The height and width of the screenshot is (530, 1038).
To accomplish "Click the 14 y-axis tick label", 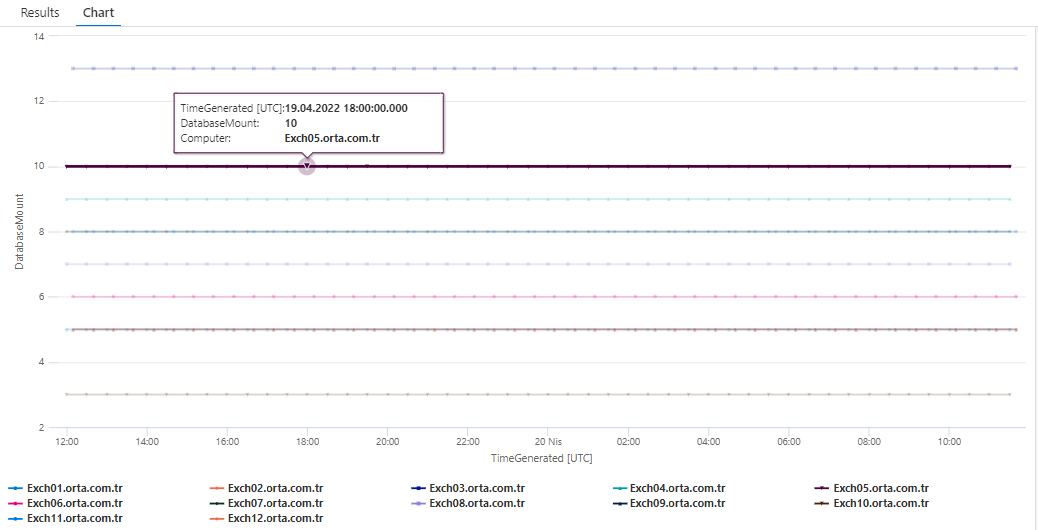I will coord(39,36).
